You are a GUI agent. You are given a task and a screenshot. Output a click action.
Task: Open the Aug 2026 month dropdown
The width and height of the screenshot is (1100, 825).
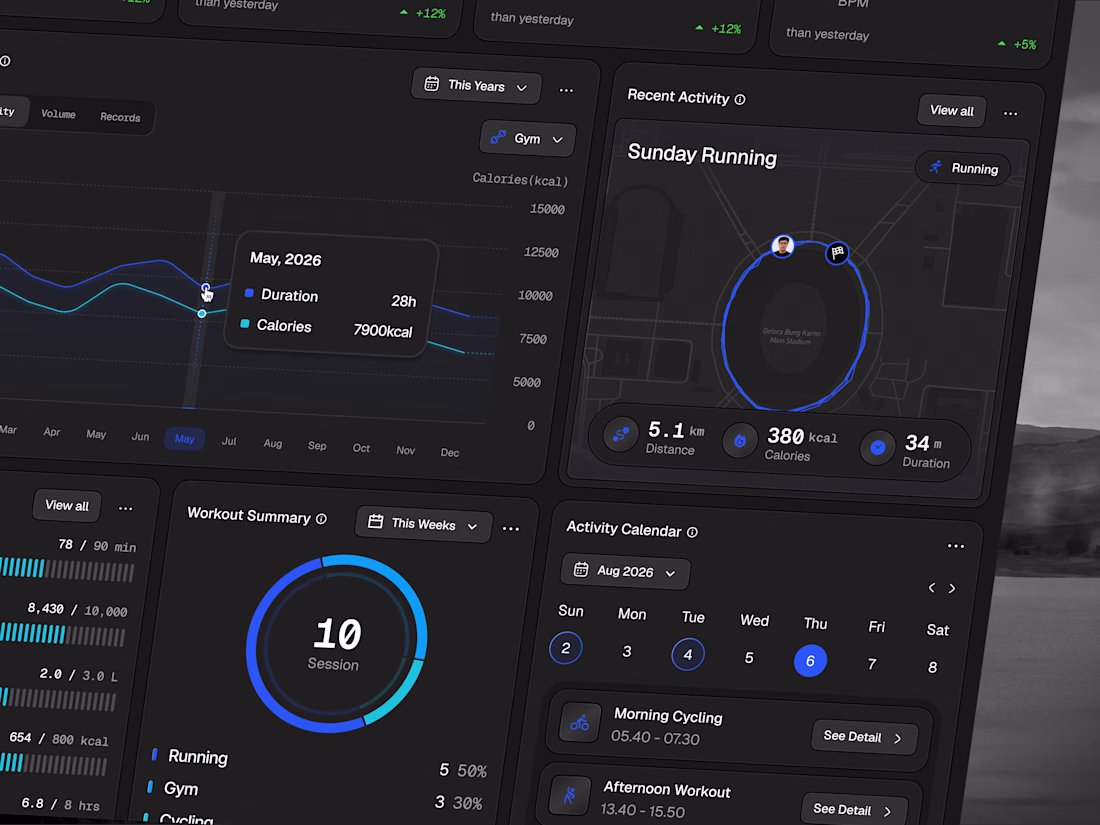click(x=625, y=571)
